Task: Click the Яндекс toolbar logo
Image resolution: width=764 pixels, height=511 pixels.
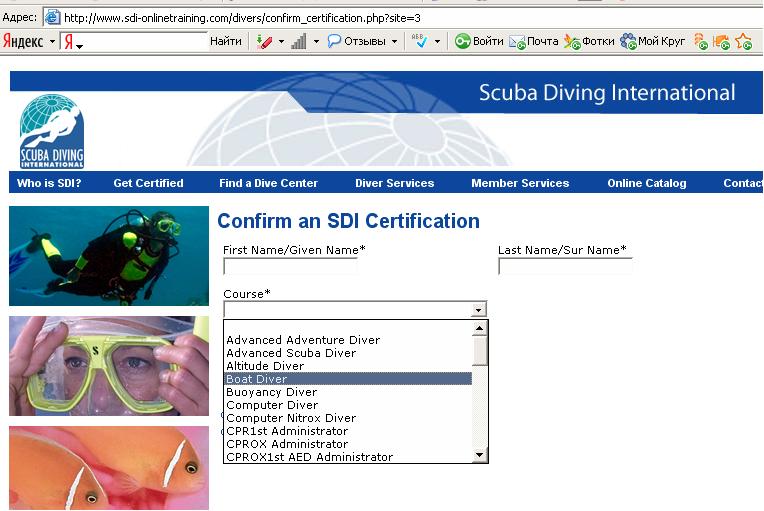Action: tap(23, 41)
